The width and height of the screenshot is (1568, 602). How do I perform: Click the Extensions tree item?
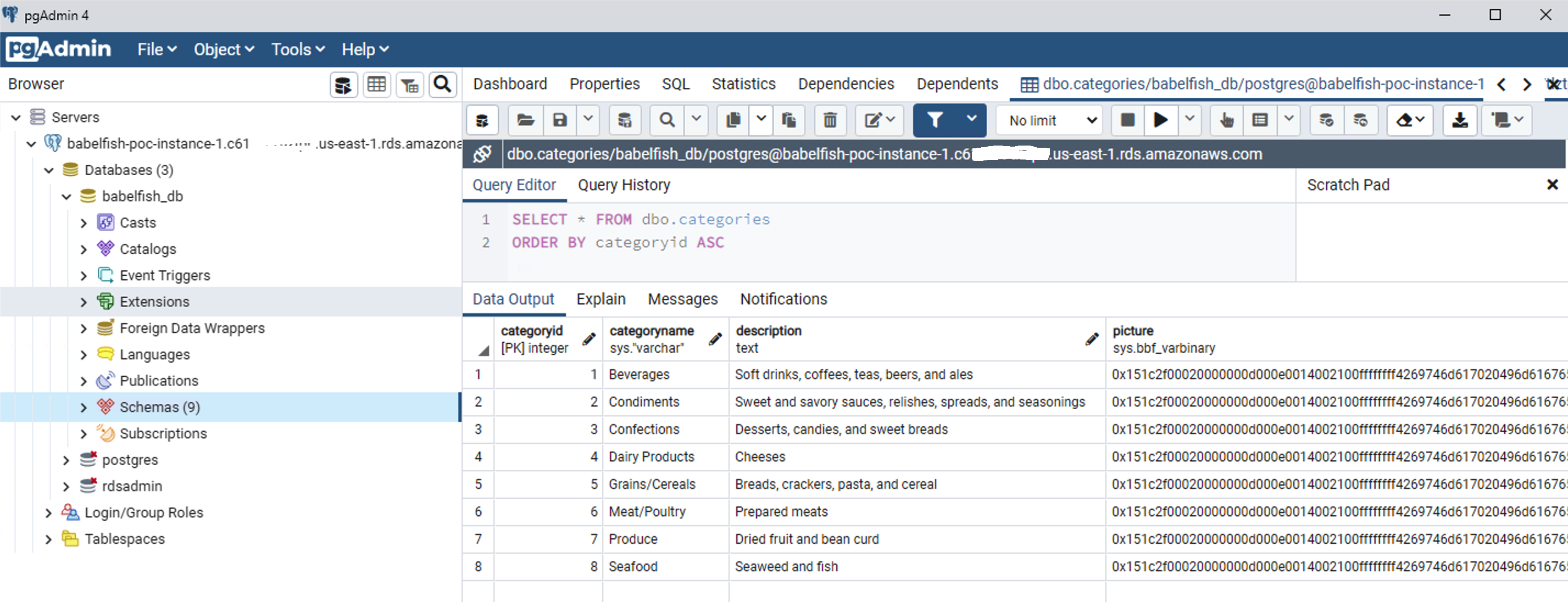154,302
